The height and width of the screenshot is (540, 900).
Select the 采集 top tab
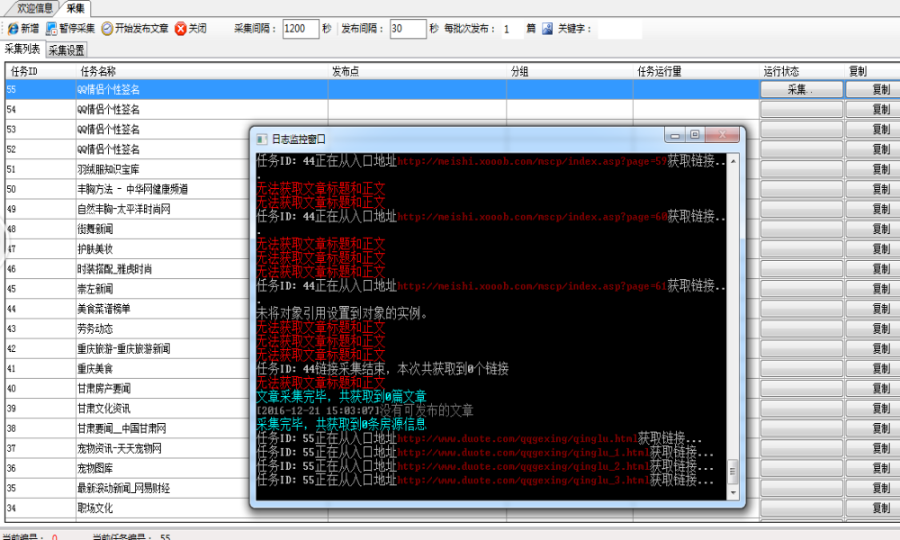coord(75,8)
